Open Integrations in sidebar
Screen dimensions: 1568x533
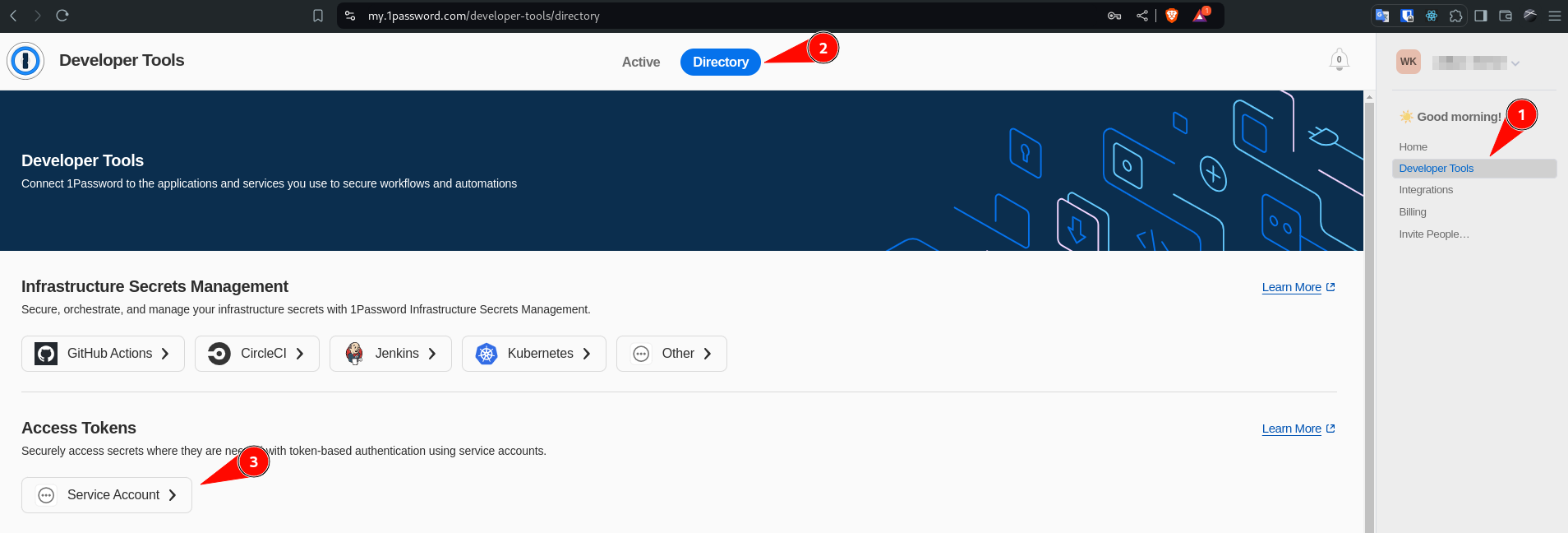click(1426, 190)
